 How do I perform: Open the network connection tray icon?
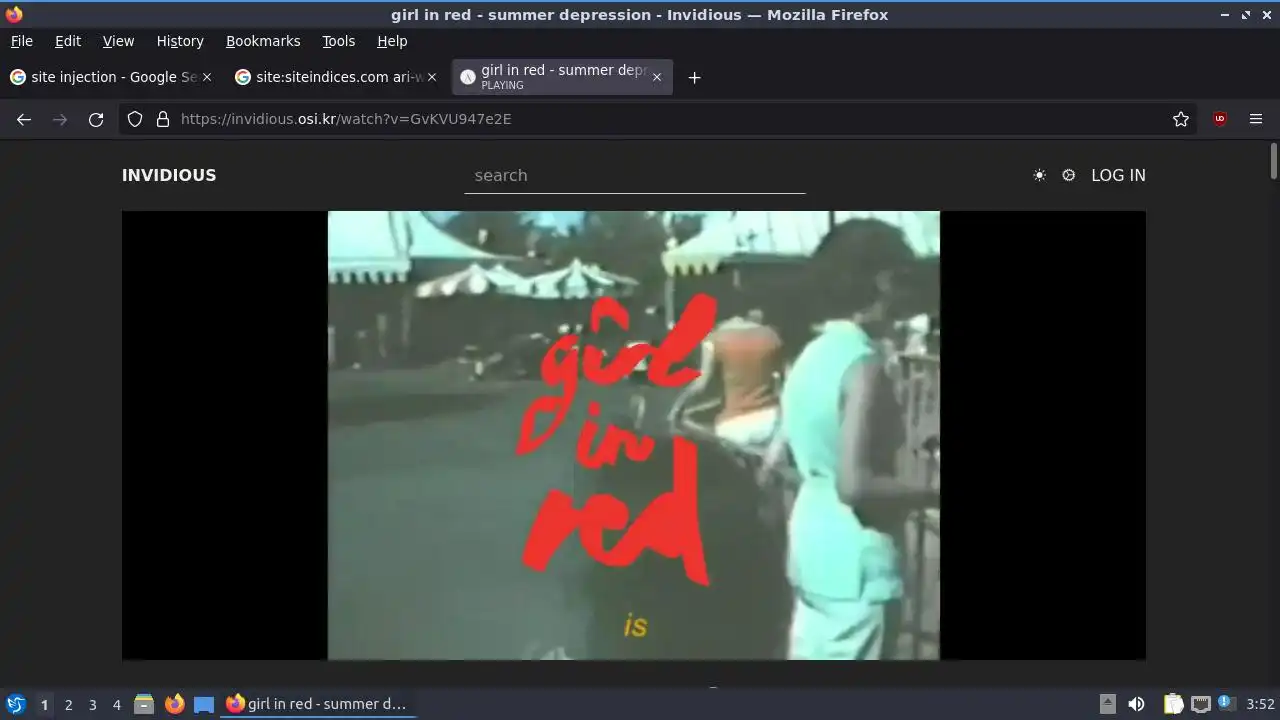tap(1200, 704)
